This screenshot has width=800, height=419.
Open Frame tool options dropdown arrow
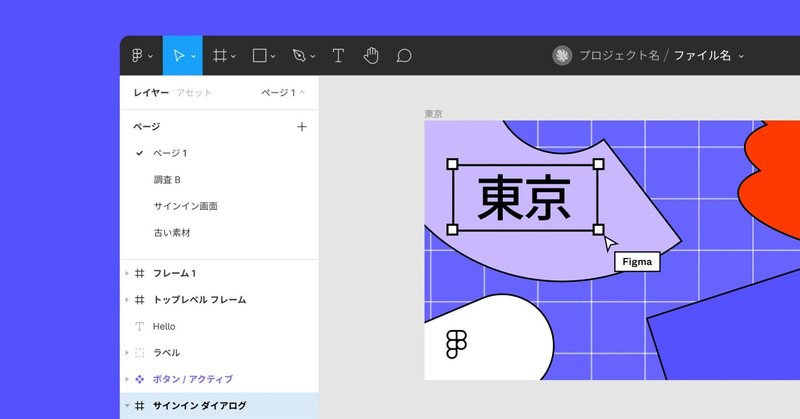coord(233,57)
